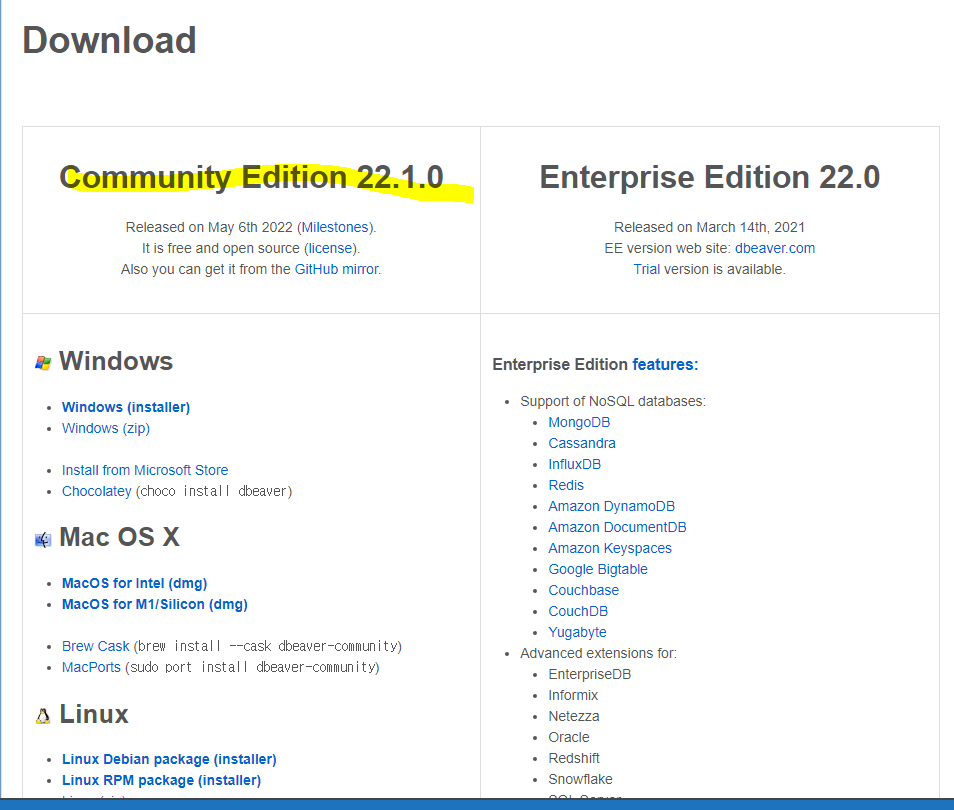Download Linux Debian package (installer)
The width and height of the screenshot is (954, 810).
[x=169, y=759]
